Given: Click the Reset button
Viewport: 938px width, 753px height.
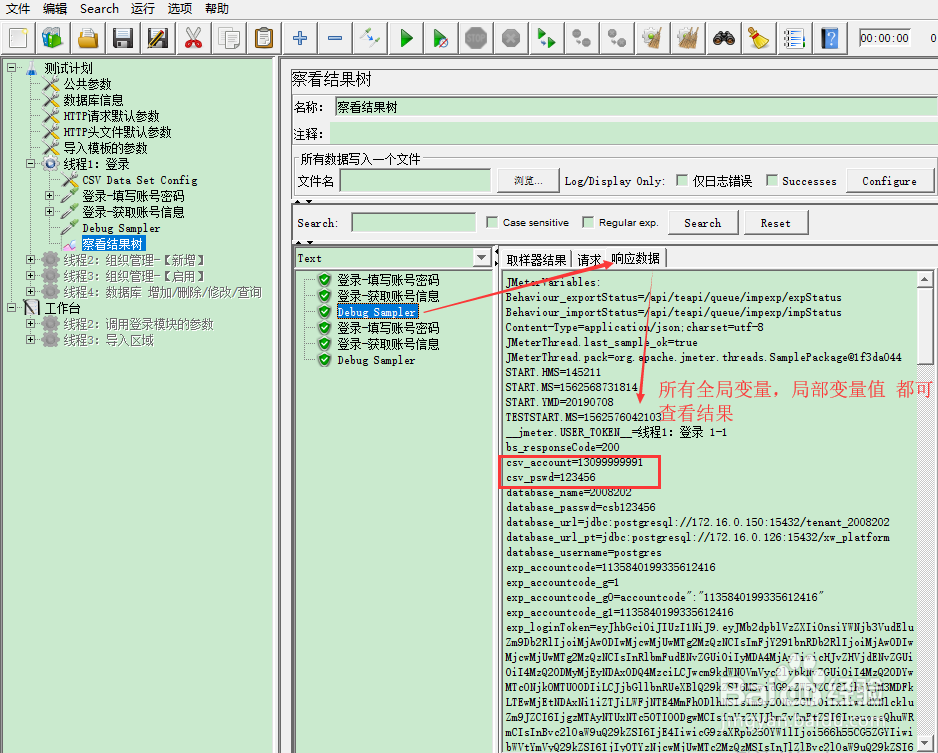Looking at the screenshot, I should pyautogui.click(x=776, y=223).
